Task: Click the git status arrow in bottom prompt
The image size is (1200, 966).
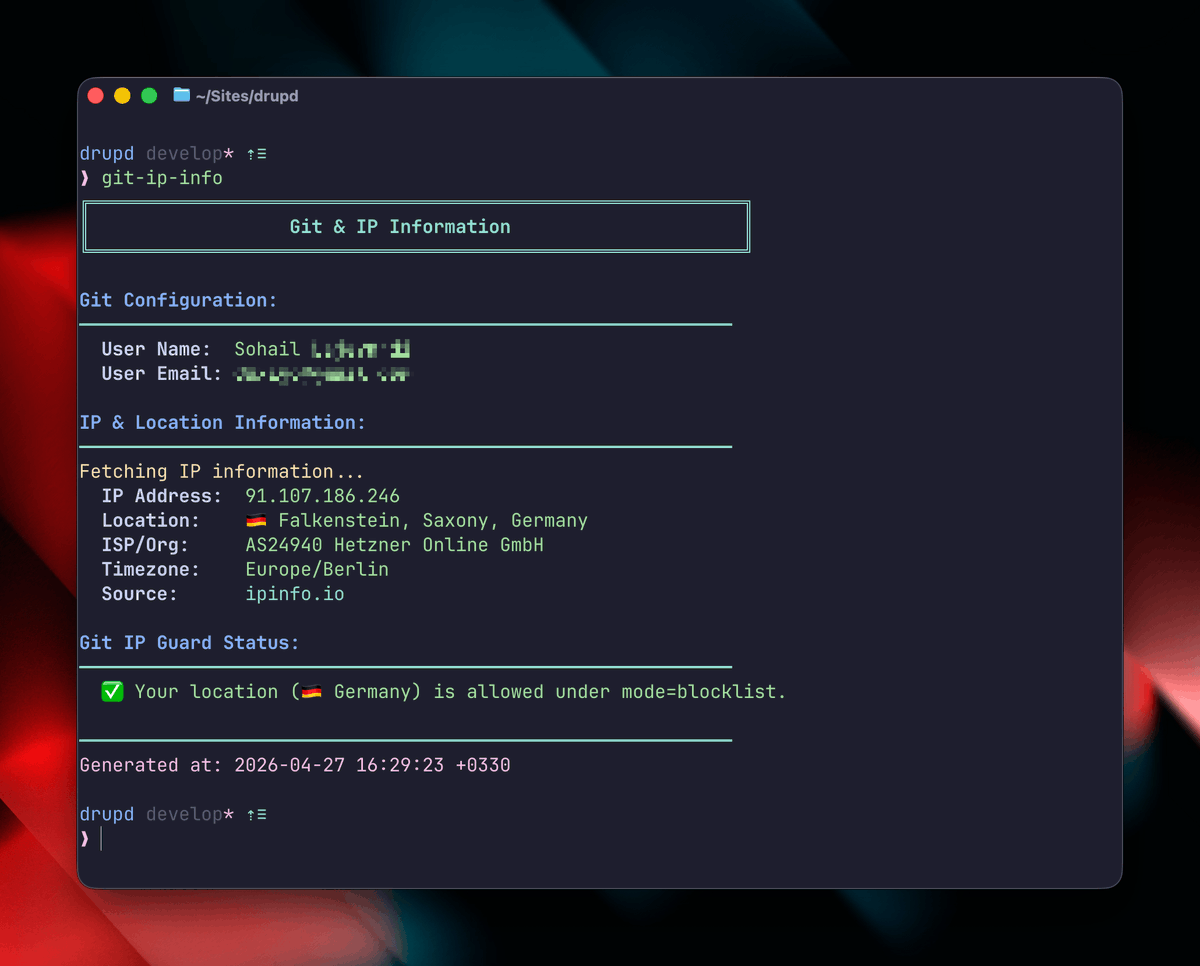Action: 251,815
